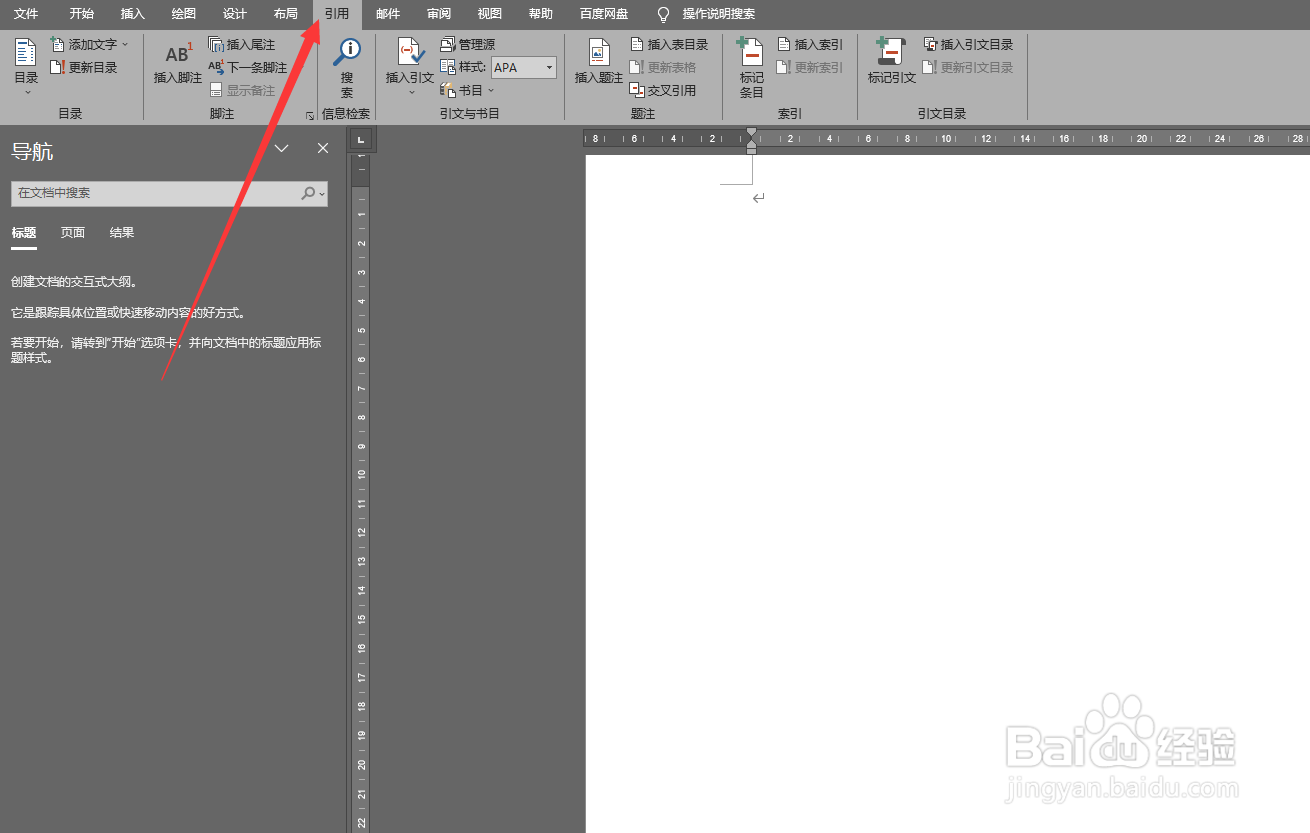The width and height of the screenshot is (1310, 833).
Task: Switch to the 开始 ribbon tab
Action: coord(82,14)
